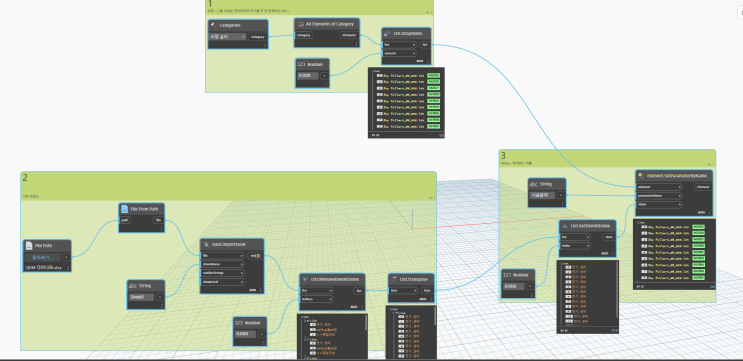This screenshot has width=743, height=361.
Task: Click the readAsStrings input port on Data.ImportExcel
Action: tap(223, 273)
